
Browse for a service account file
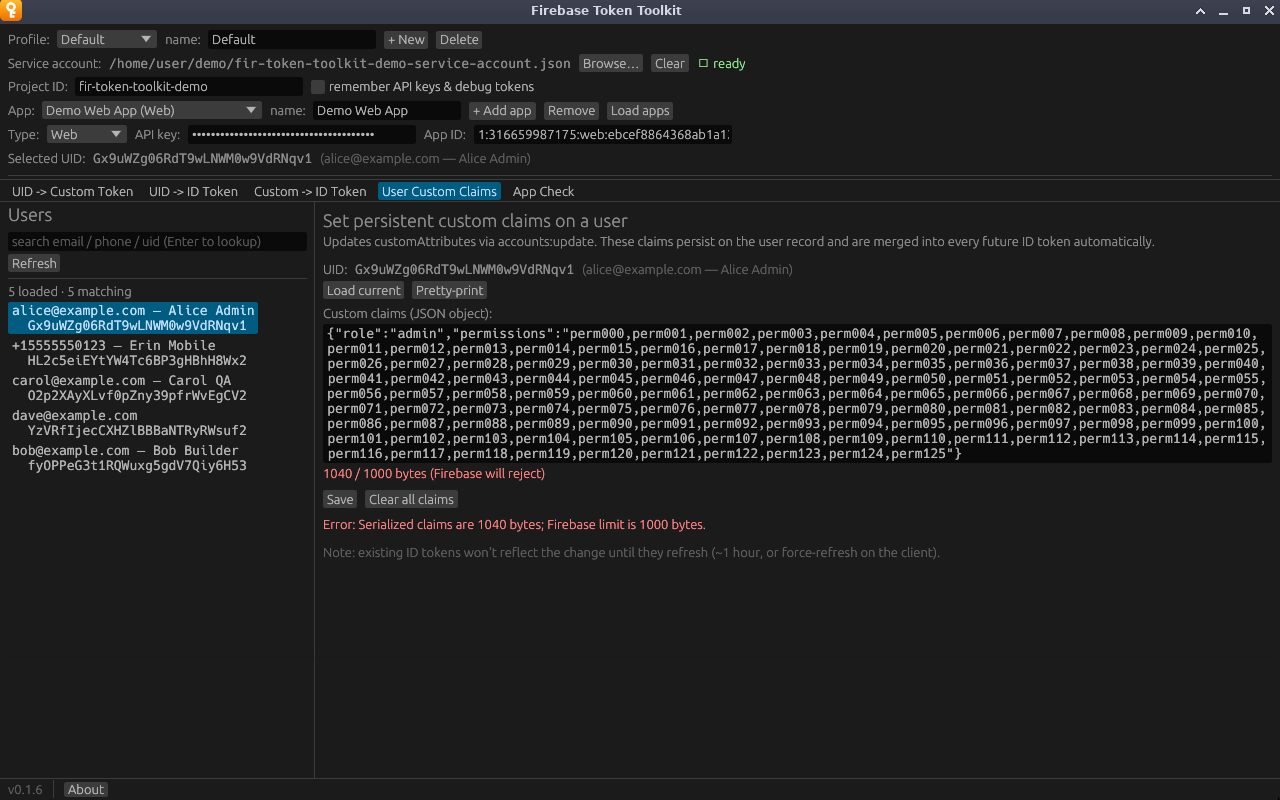610,63
